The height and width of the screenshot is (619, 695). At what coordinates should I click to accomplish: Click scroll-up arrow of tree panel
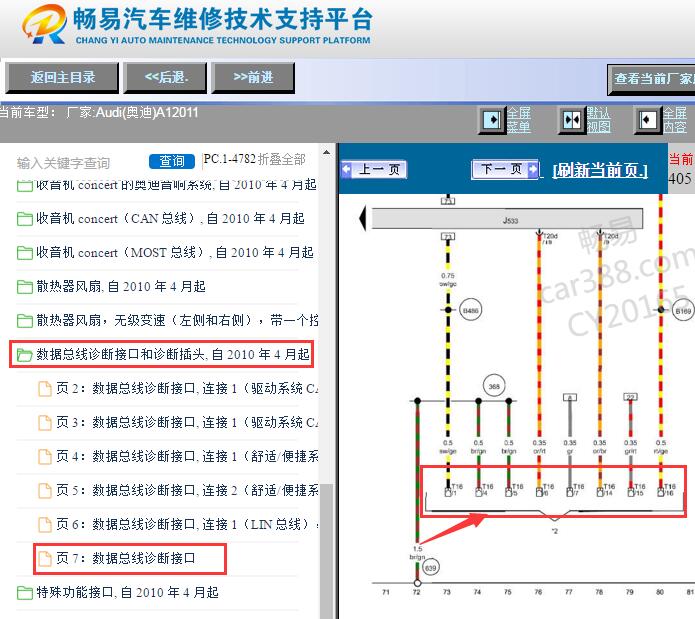coord(327,153)
